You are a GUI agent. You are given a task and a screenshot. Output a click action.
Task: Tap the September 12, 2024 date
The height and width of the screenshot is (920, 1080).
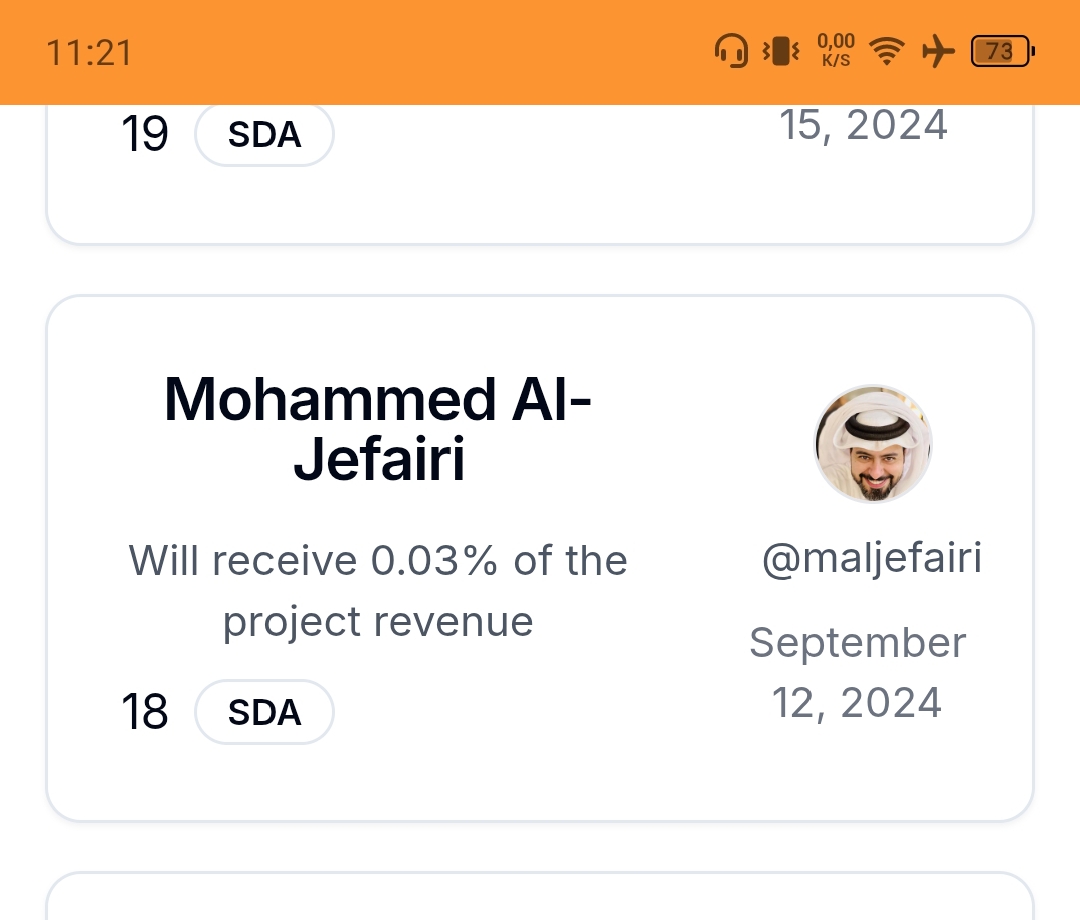pos(857,672)
